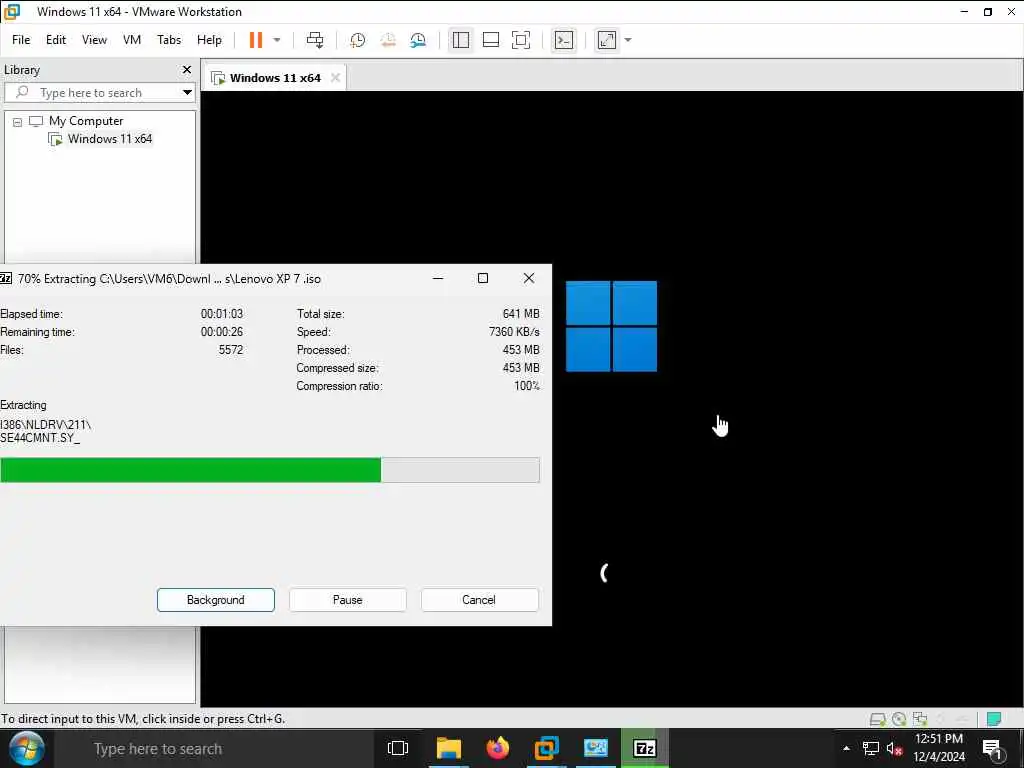The width and height of the screenshot is (1024, 768).
Task: Toggle the thumbnail bar view icon
Action: tap(490, 40)
